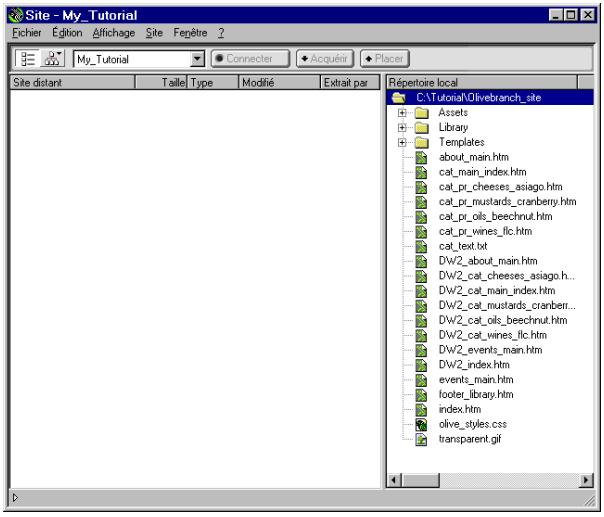Click the Library folder icon
This screenshot has height=517, width=604.
(422, 128)
